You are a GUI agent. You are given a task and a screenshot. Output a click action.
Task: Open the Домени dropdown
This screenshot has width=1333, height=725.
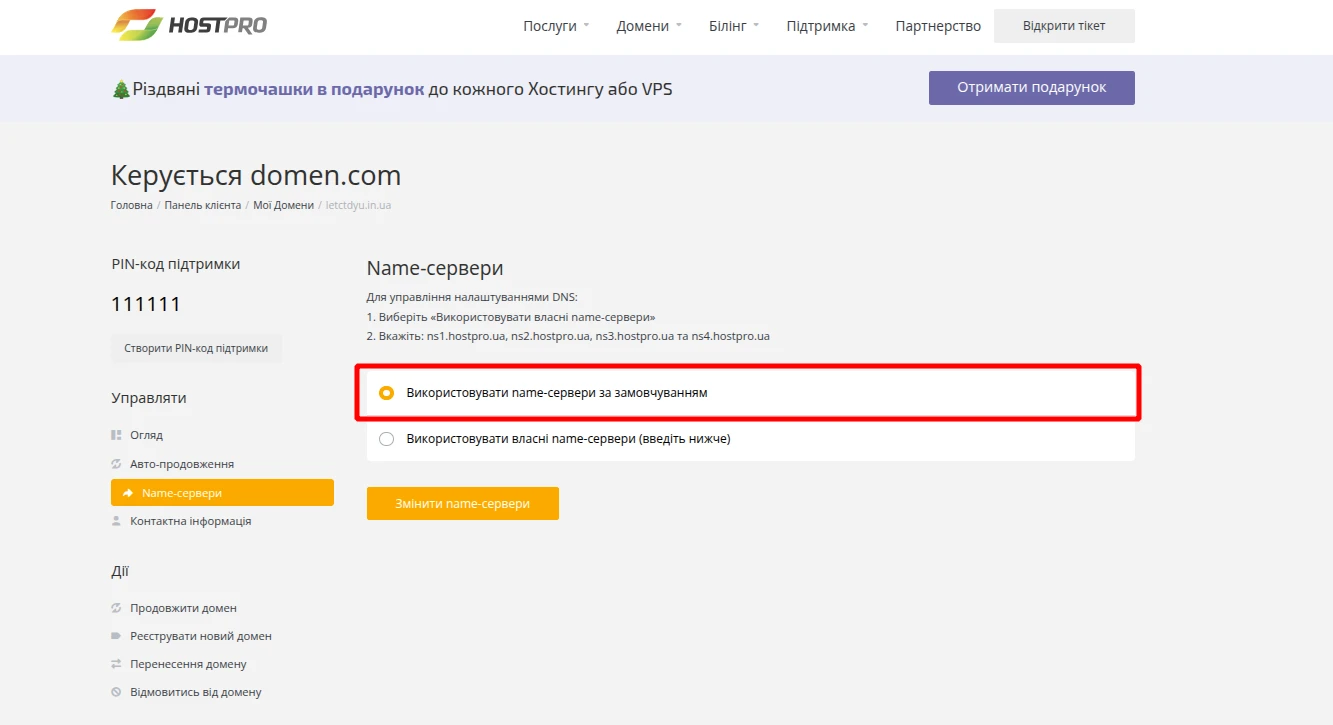[x=642, y=26]
